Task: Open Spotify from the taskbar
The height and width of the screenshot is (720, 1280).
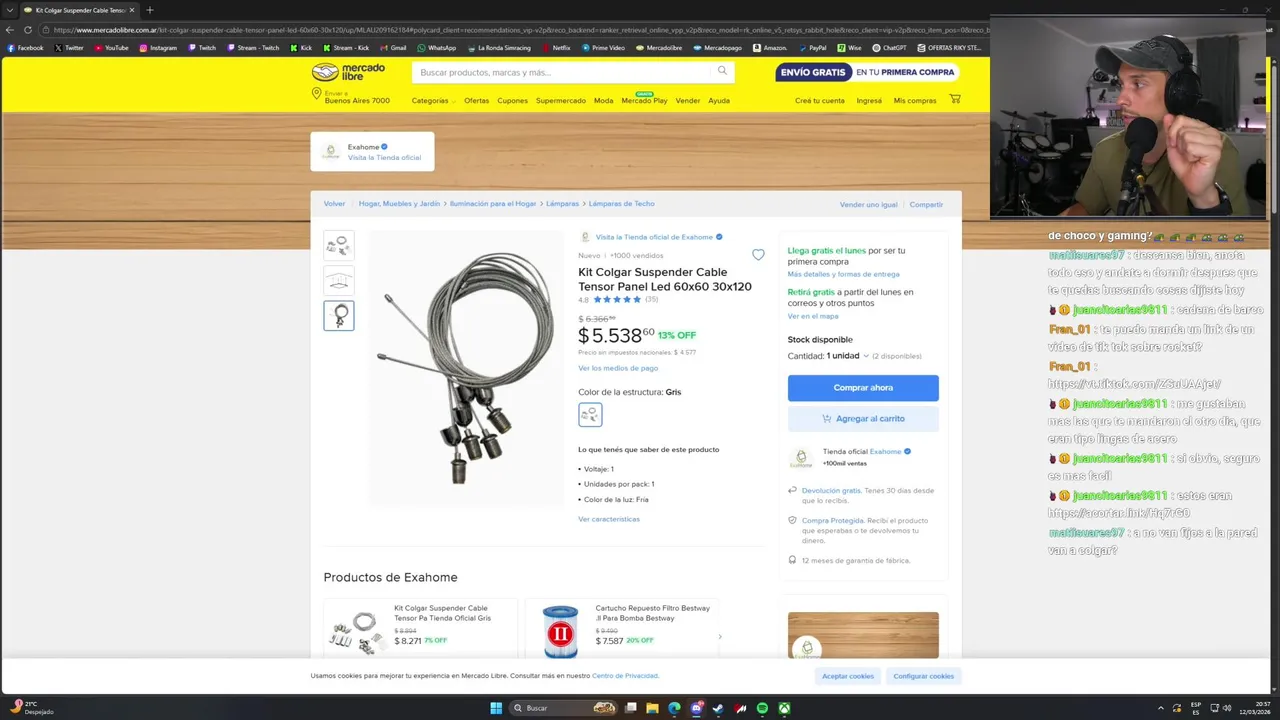Action: [762, 708]
